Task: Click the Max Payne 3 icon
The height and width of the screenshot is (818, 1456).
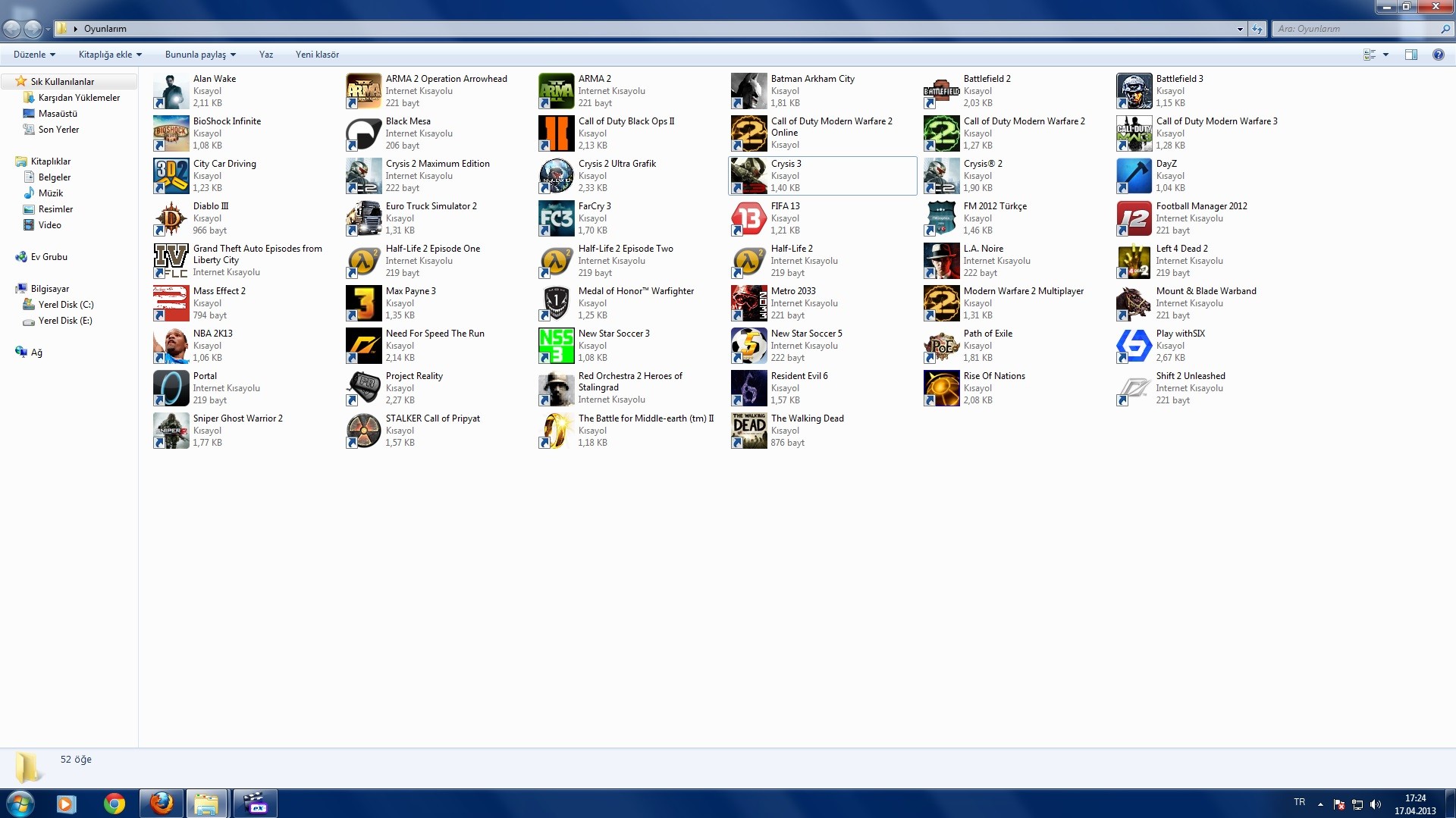Action: click(364, 303)
